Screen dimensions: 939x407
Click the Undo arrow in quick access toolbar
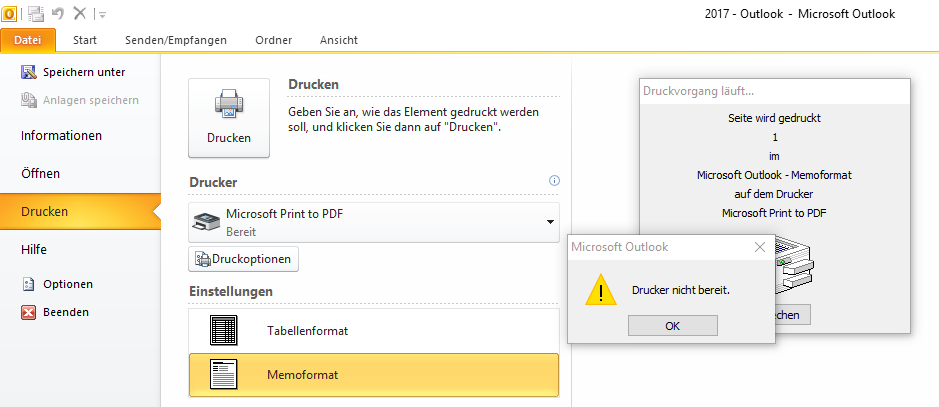pos(57,13)
